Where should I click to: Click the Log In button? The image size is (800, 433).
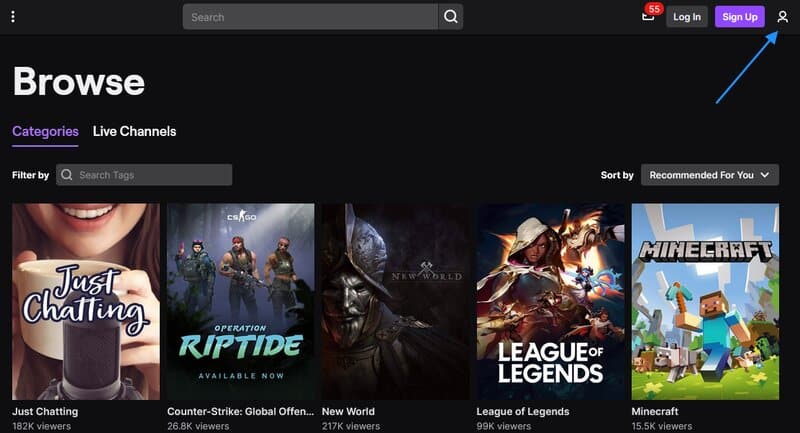tap(687, 17)
